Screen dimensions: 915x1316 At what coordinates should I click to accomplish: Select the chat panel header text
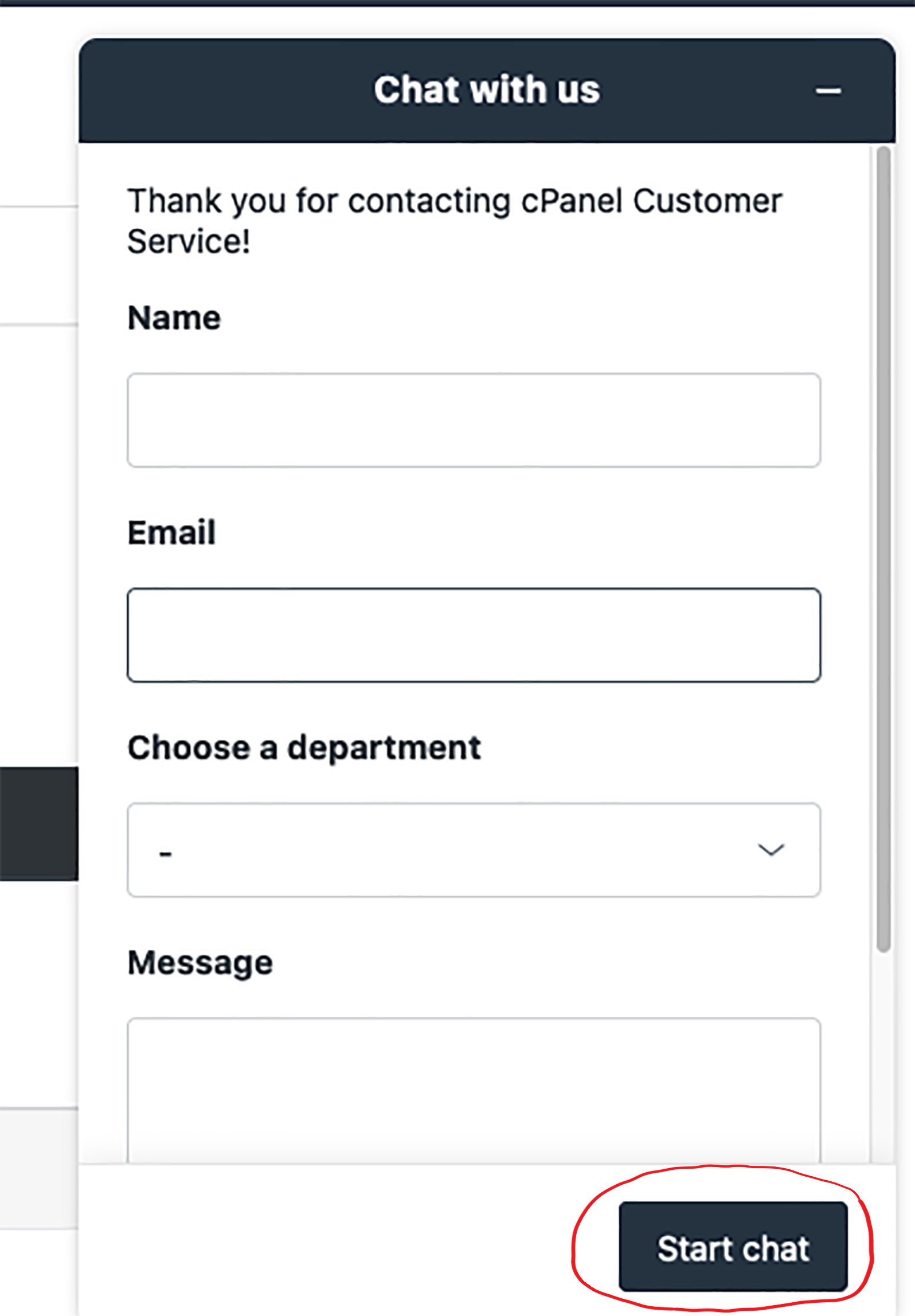[x=487, y=89]
